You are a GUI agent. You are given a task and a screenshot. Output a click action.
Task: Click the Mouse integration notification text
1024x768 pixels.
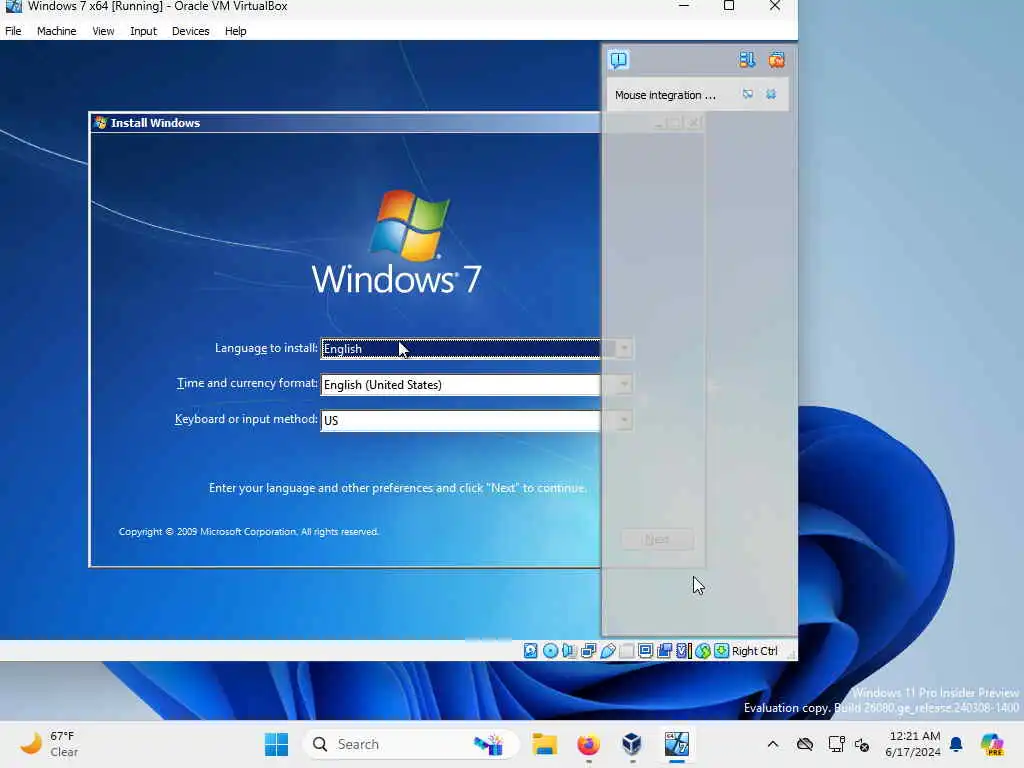(665, 95)
